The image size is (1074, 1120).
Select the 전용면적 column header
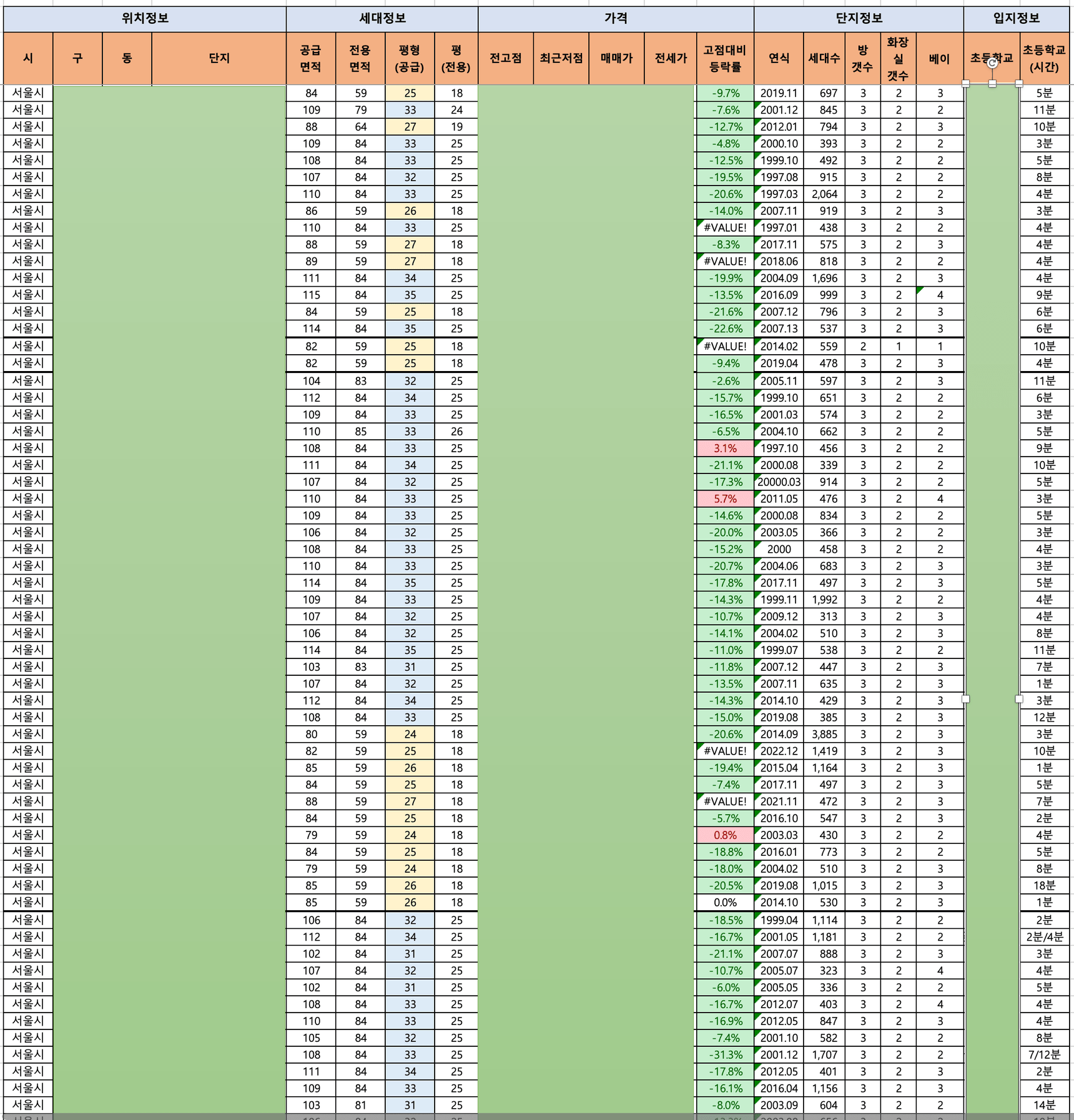point(360,58)
